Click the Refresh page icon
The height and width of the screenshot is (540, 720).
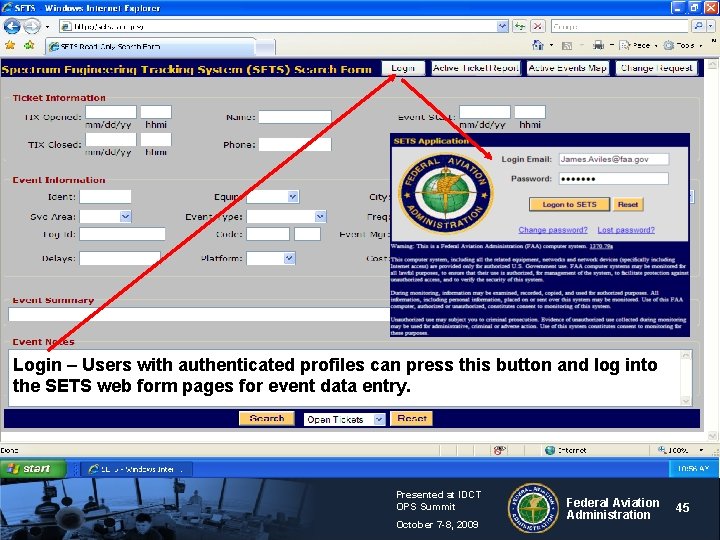(x=519, y=26)
